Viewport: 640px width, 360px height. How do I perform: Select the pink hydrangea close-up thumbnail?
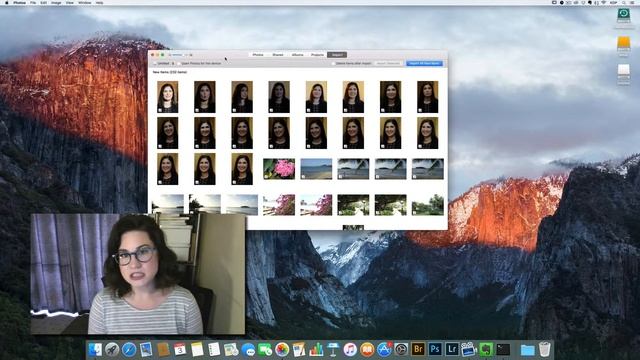pos(279,169)
